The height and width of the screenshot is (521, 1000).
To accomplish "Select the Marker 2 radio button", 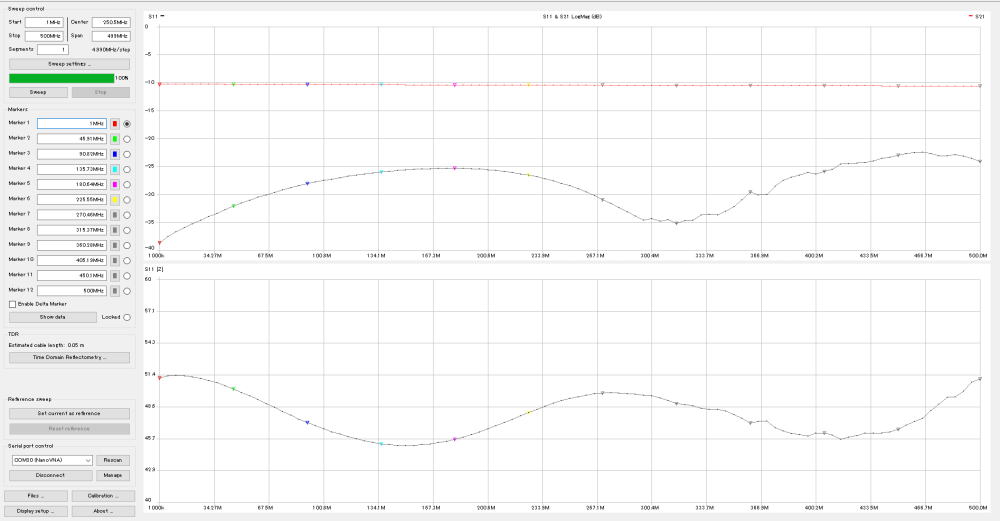I will [x=127, y=139].
